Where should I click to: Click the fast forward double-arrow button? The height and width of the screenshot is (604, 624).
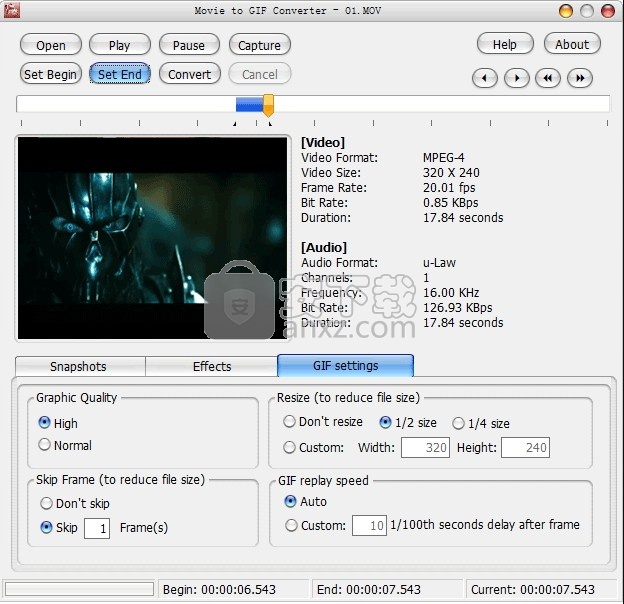point(580,78)
